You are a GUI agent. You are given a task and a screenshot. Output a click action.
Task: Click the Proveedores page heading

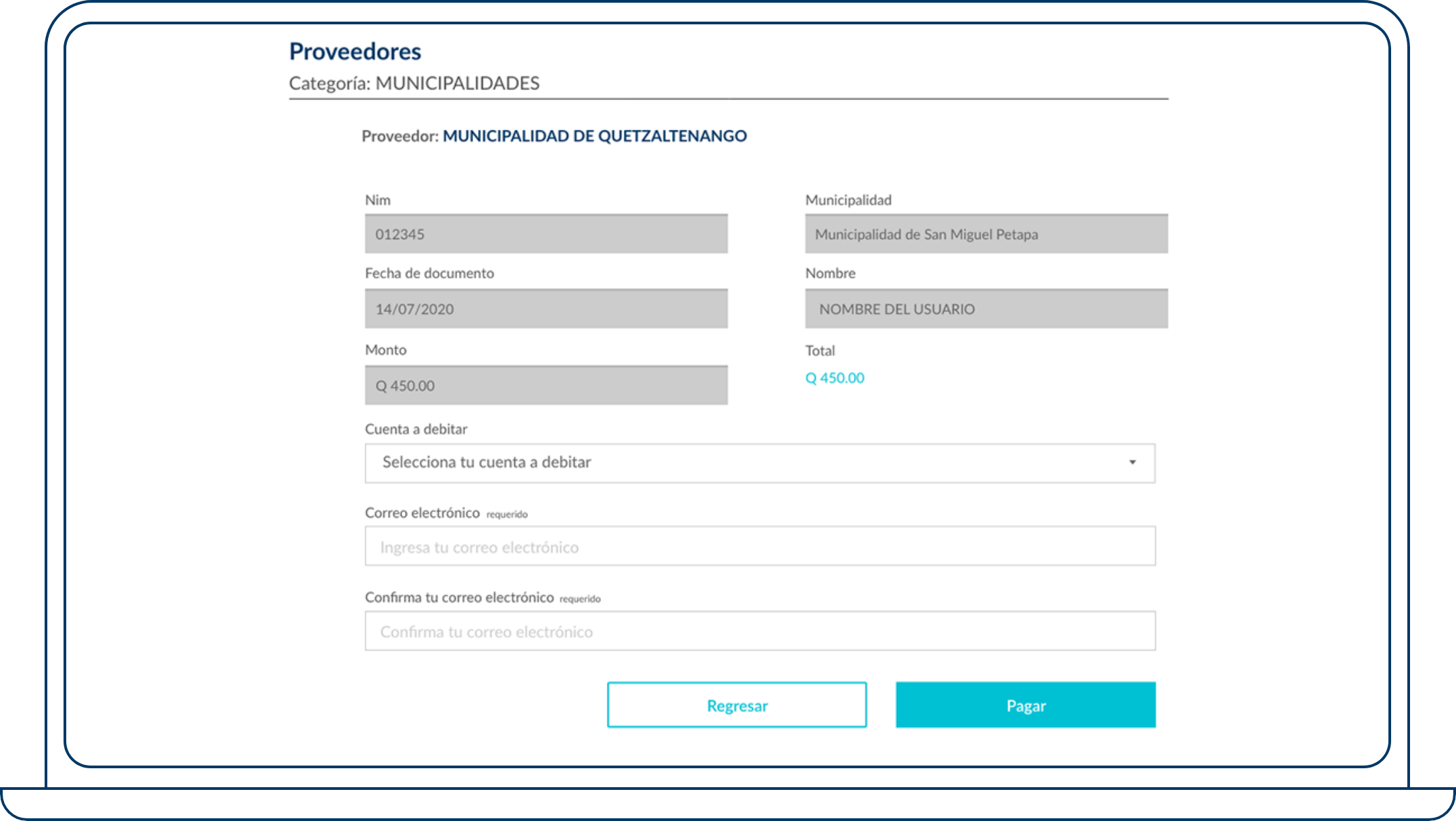[x=355, y=51]
